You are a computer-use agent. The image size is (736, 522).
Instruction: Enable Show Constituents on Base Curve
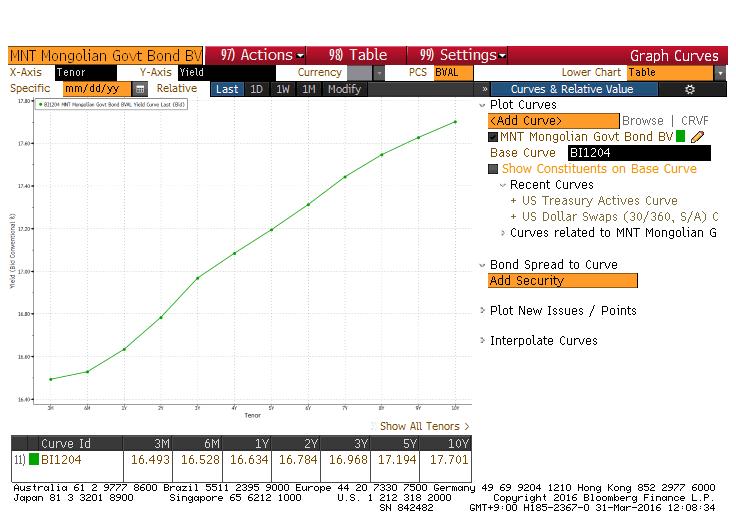pos(493,169)
